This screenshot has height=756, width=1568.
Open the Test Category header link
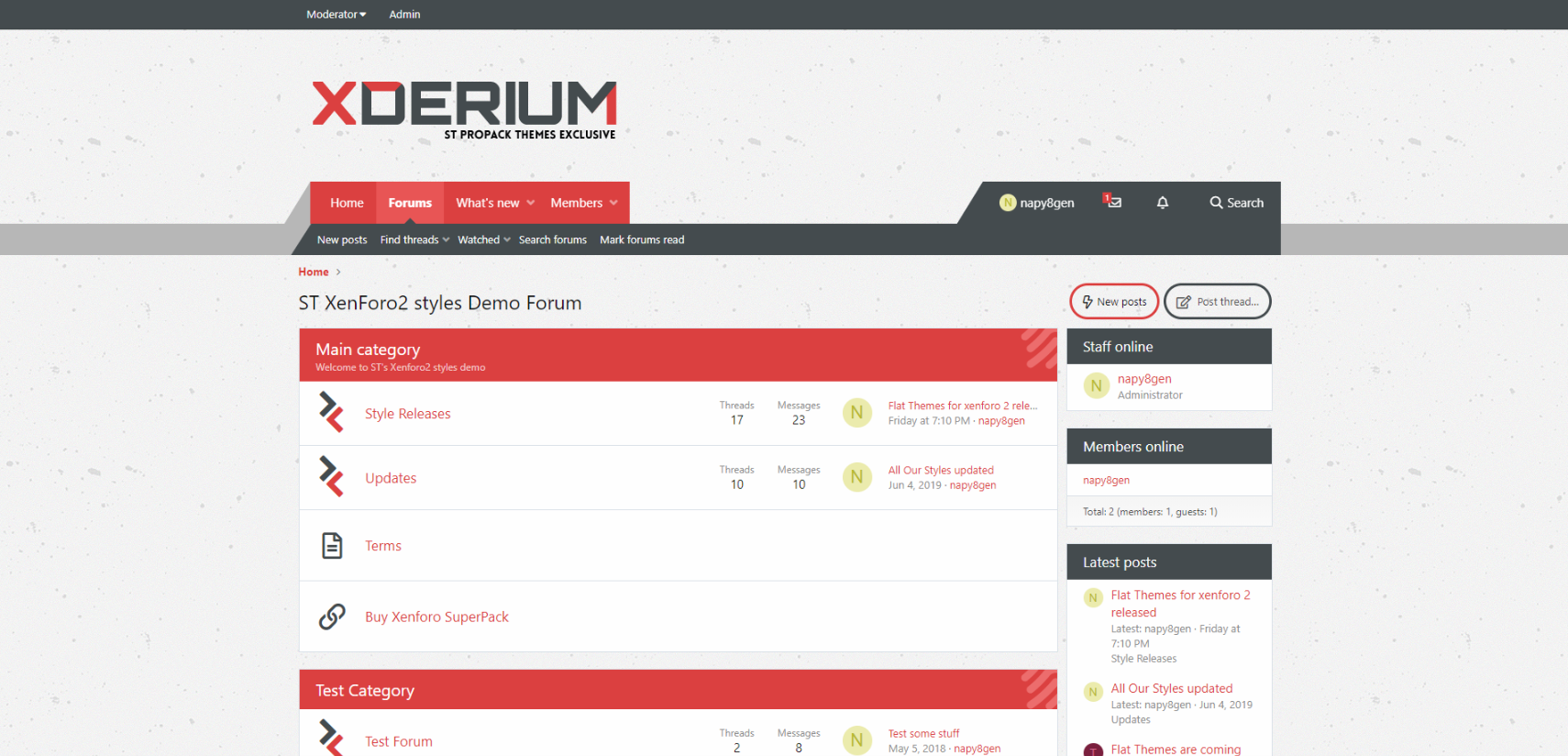(x=365, y=691)
